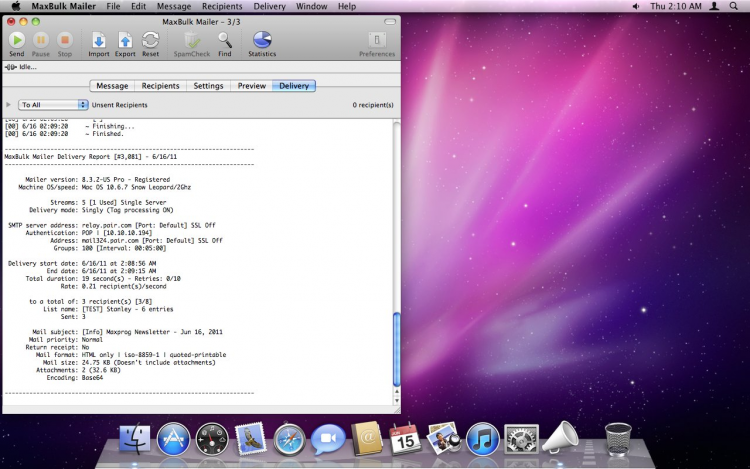Expand the disclosure triangle beside To All
The width and height of the screenshot is (750, 469).
click(x=8, y=105)
